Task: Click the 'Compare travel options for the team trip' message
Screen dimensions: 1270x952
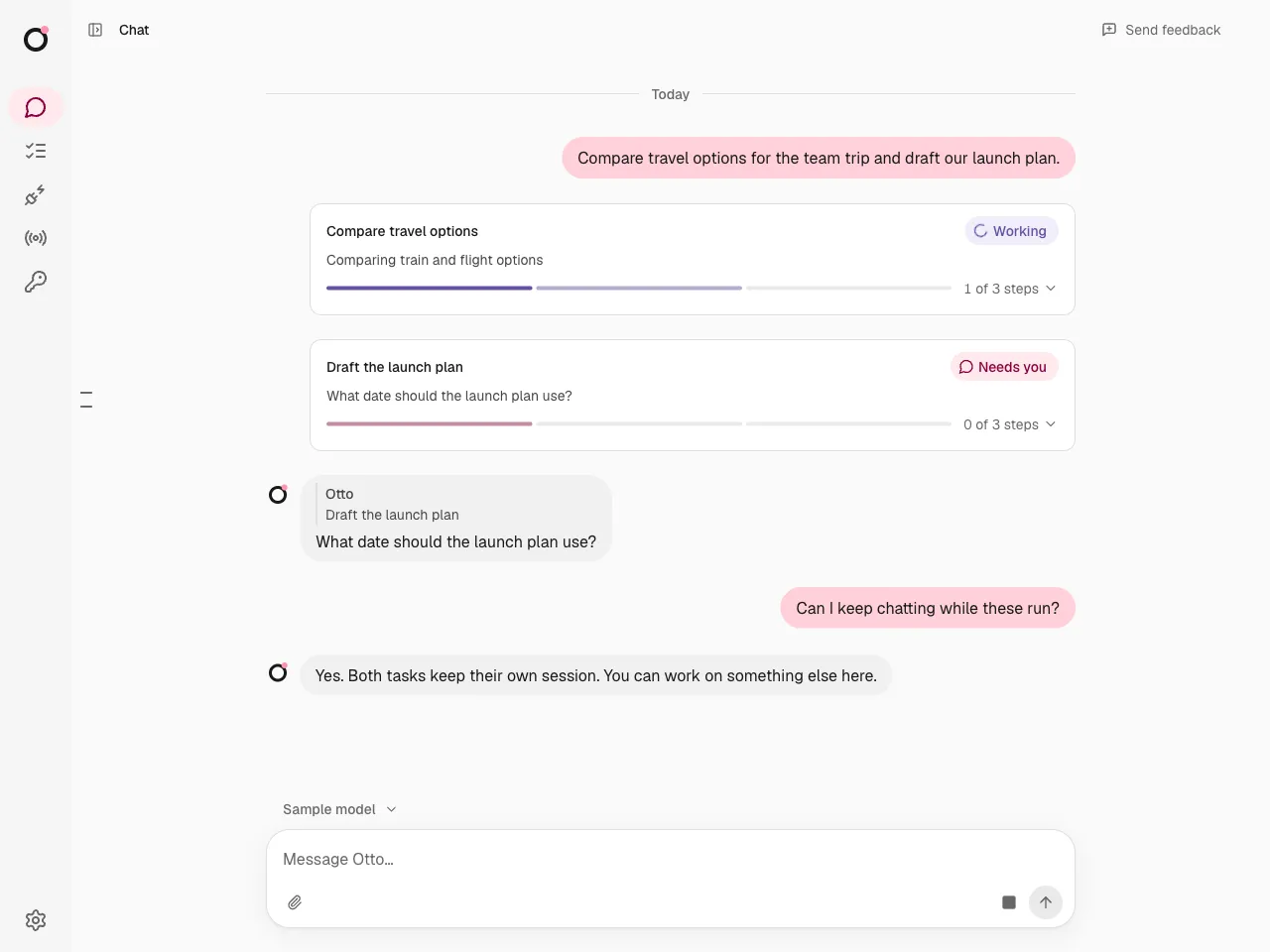Action: [819, 158]
